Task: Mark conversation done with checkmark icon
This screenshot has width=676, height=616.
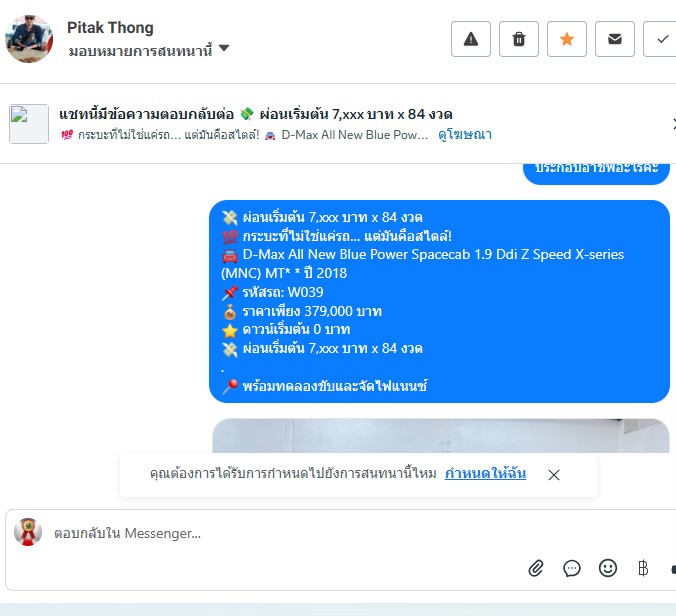Action: point(661,39)
